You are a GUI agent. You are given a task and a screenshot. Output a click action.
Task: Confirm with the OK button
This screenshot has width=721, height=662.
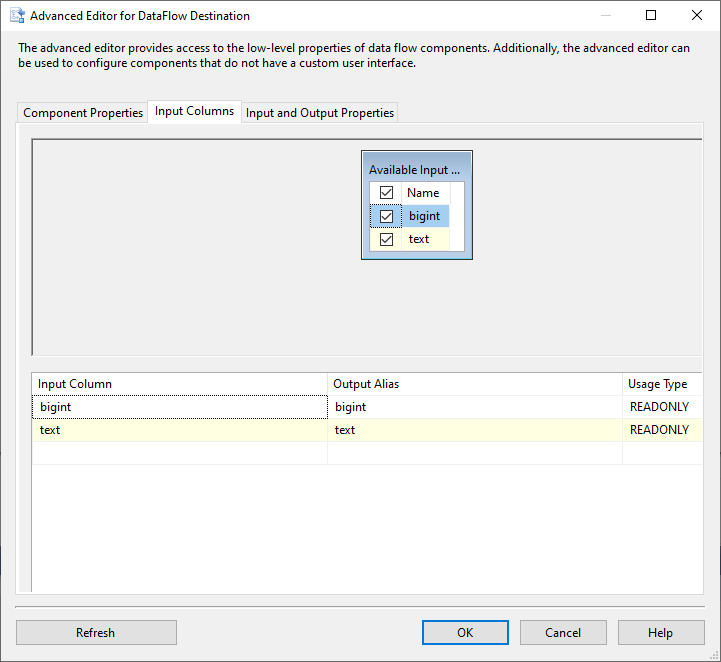pyautogui.click(x=465, y=632)
